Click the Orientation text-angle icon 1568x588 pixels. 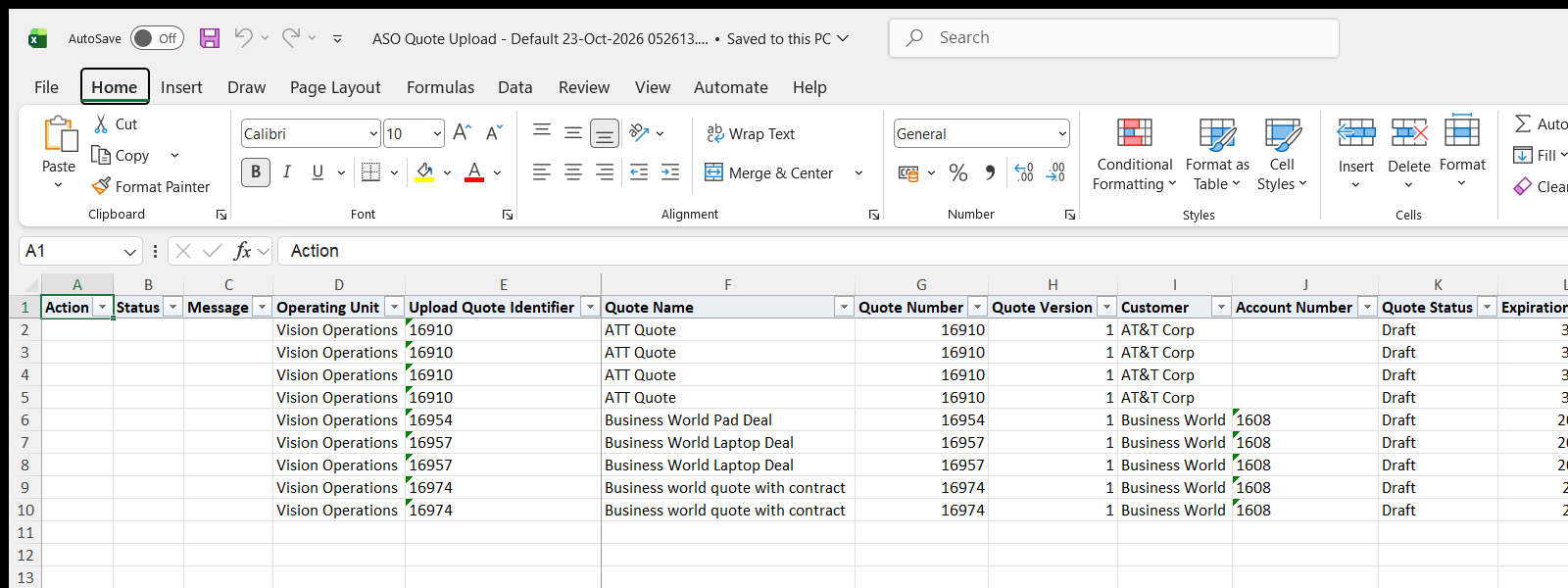pyautogui.click(x=639, y=132)
